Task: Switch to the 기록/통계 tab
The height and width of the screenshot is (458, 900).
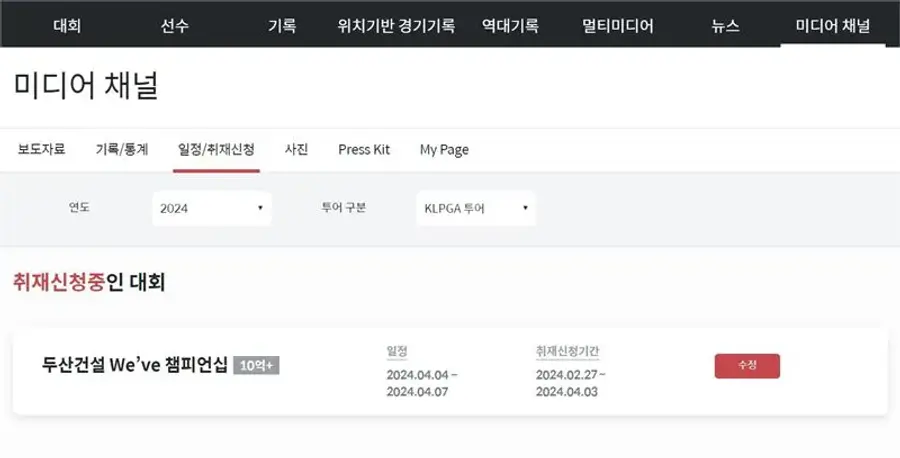Action: click(122, 149)
